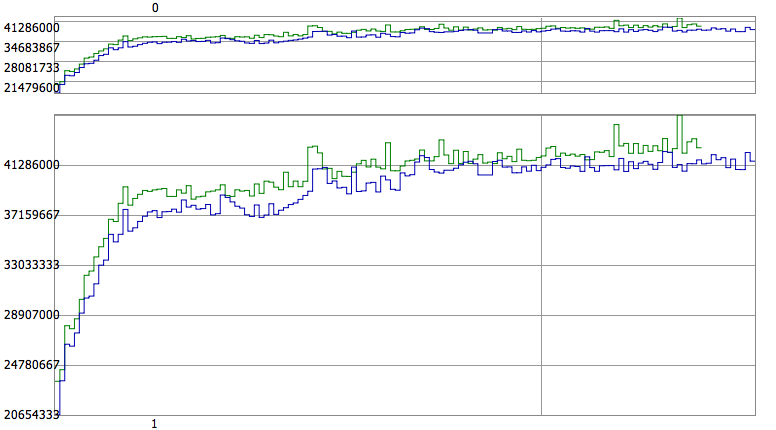This screenshot has width=776, height=430.
Task: Click the 28907000 axis label
Action: 31,315
